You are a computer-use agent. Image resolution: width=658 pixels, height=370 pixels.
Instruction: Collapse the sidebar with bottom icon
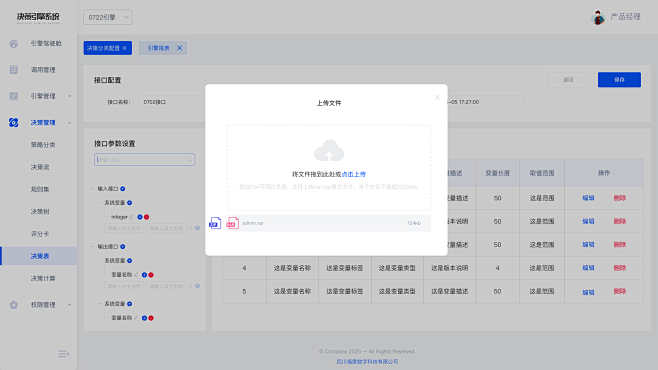(x=63, y=354)
